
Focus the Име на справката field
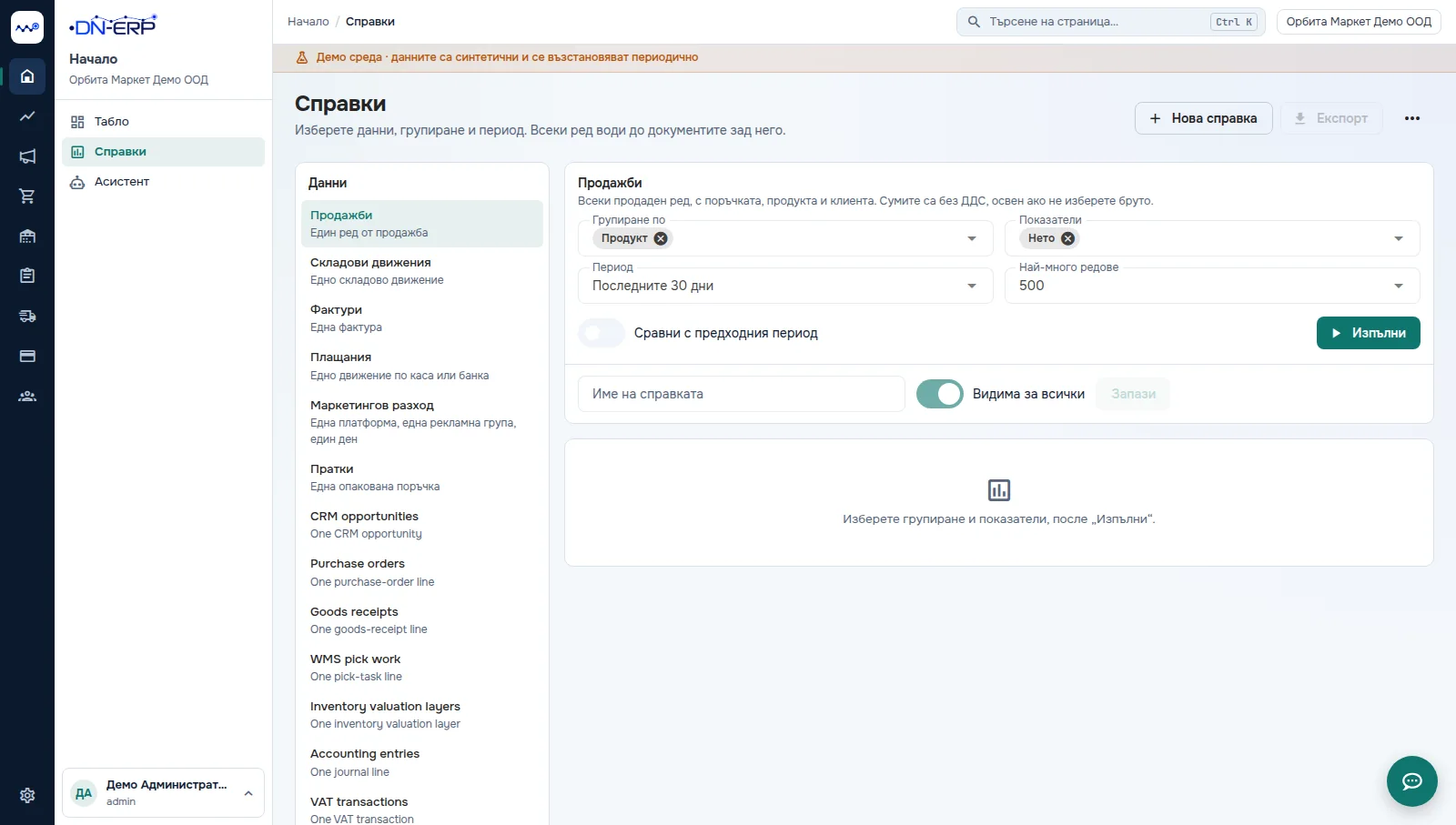pos(741,394)
